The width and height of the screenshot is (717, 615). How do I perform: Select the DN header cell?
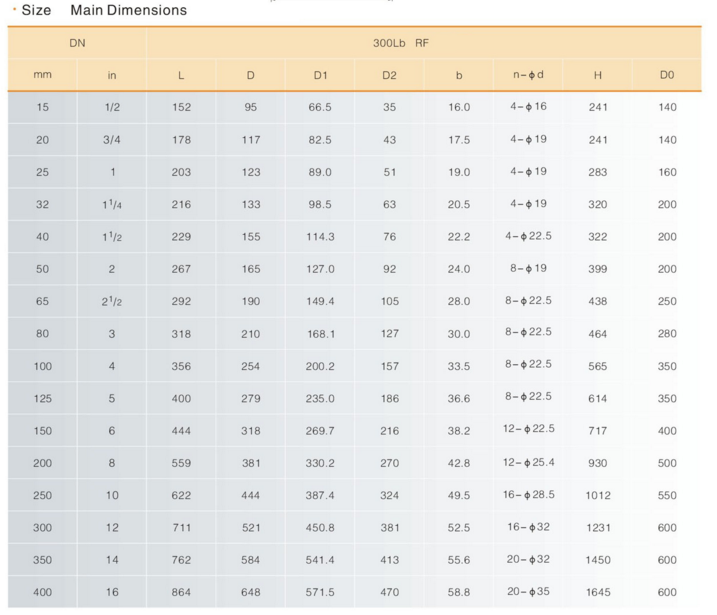coord(77,43)
